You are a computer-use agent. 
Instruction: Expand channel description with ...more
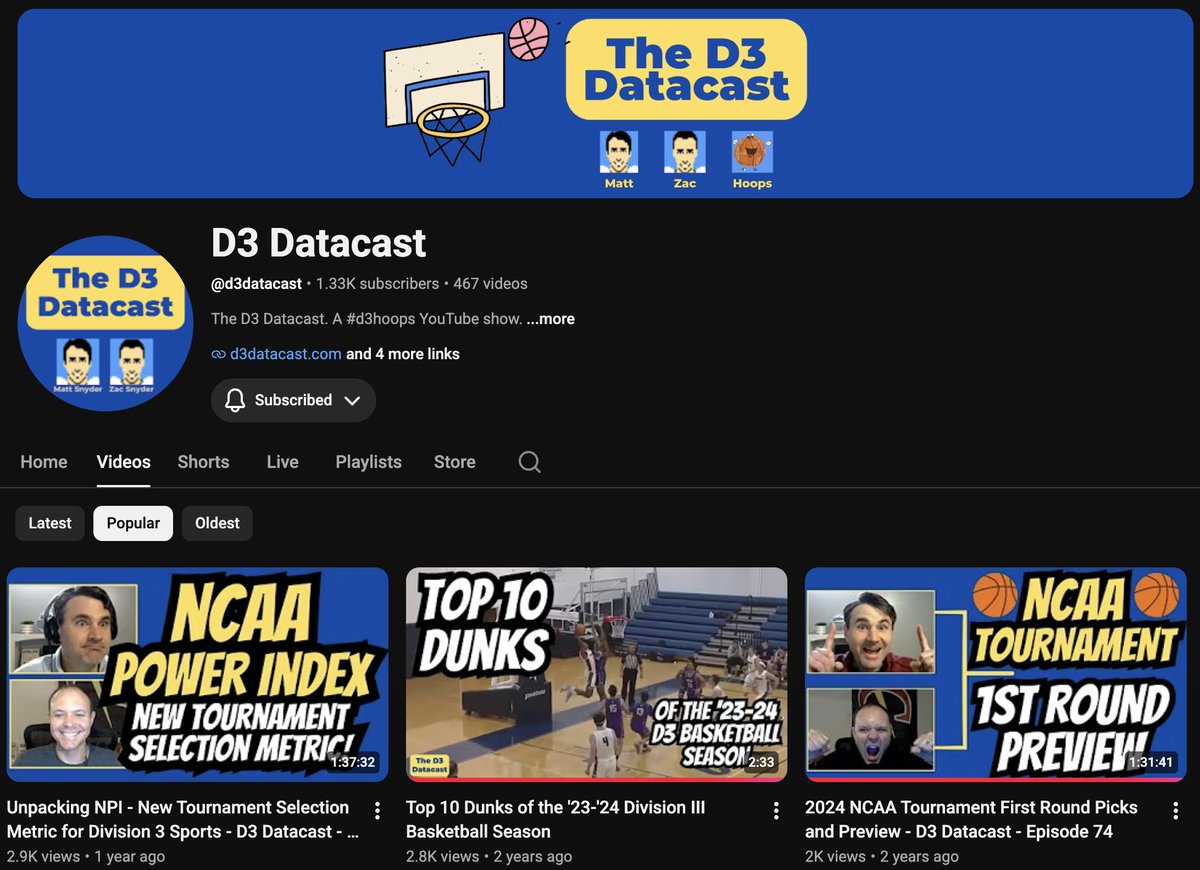click(x=550, y=319)
